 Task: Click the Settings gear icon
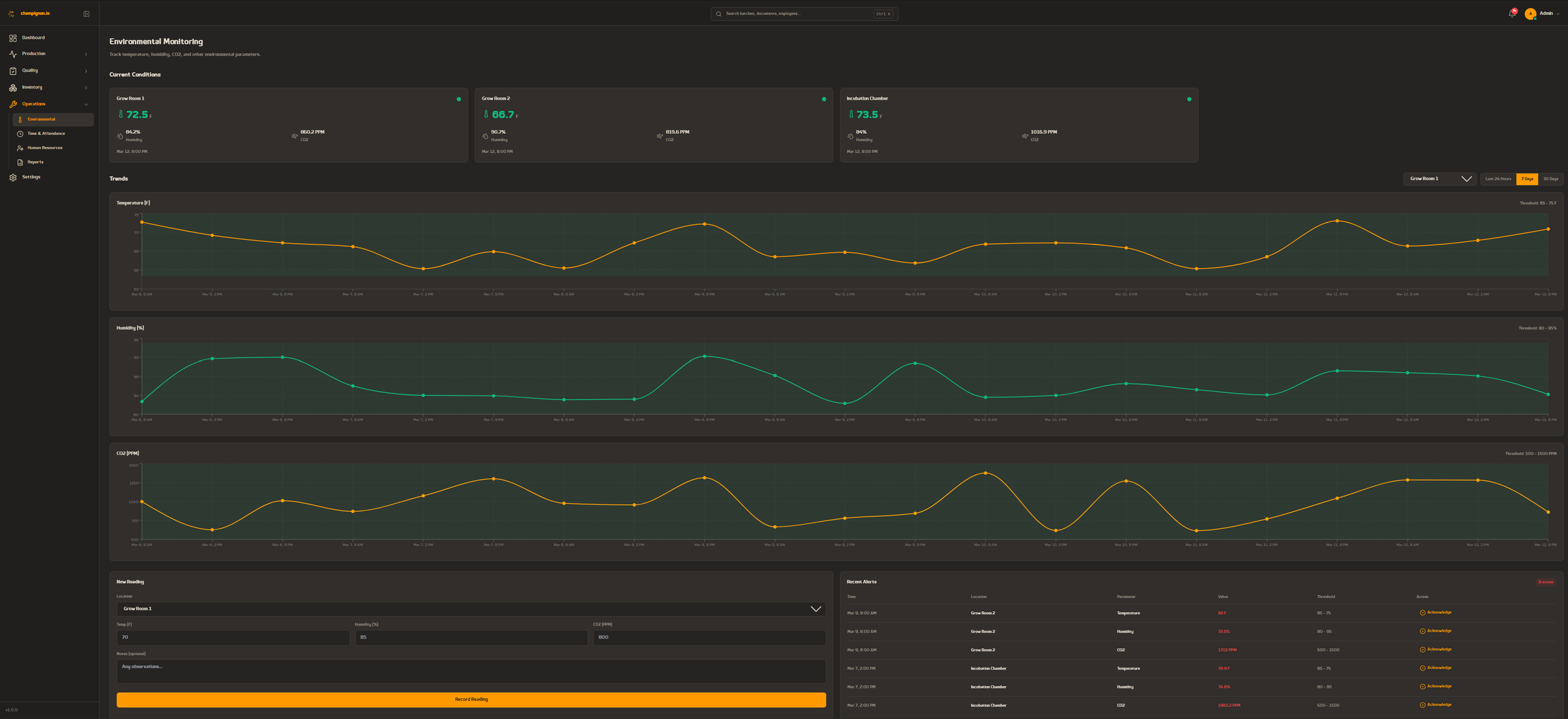13,177
